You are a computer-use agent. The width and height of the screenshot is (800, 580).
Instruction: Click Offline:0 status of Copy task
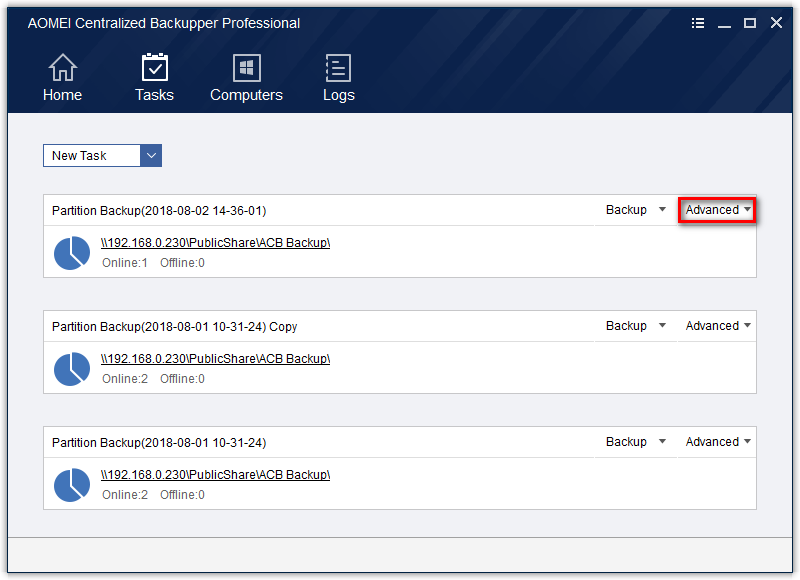coord(182,379)
